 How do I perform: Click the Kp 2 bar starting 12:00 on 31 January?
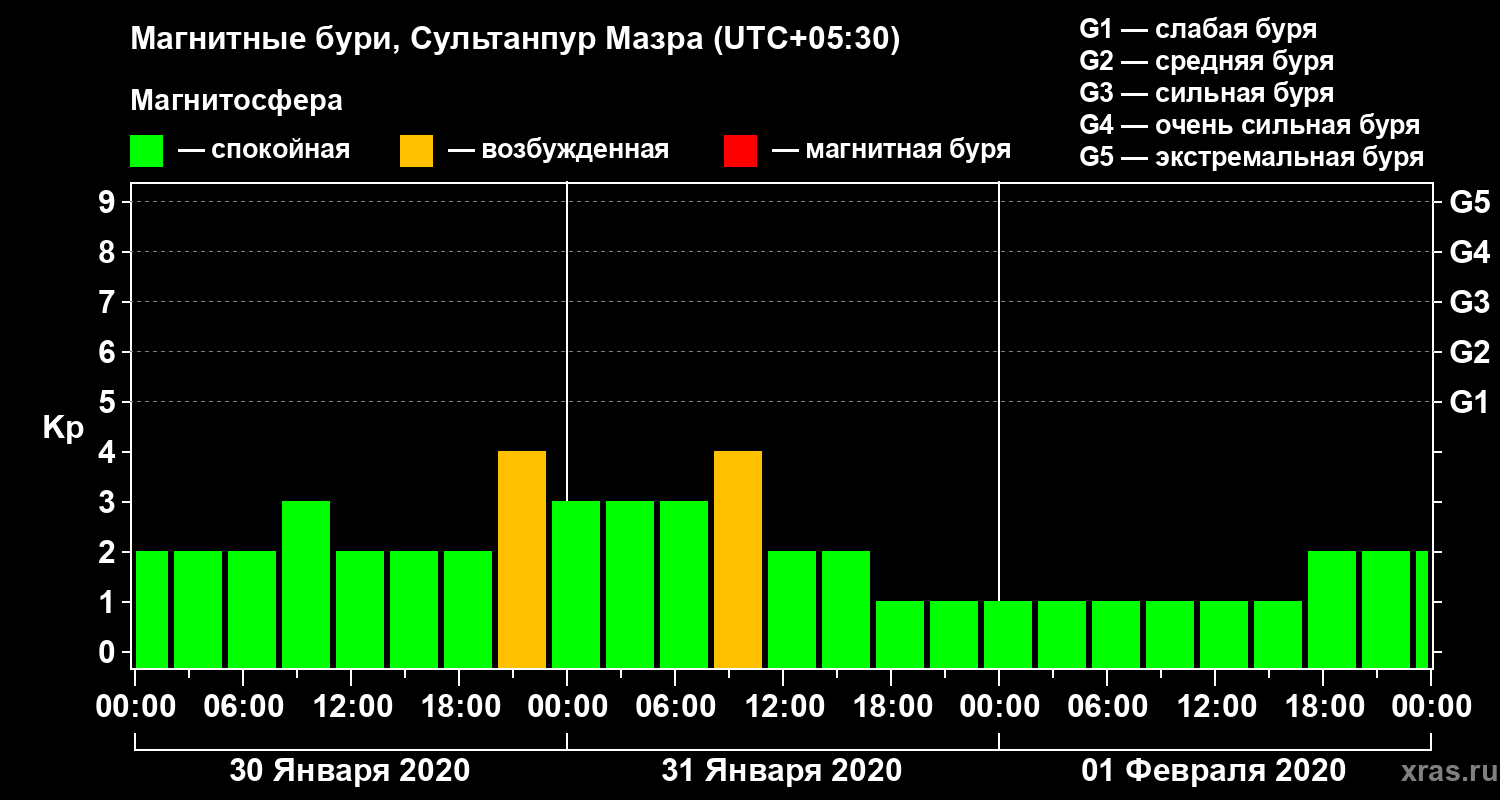tap(792, 610)
